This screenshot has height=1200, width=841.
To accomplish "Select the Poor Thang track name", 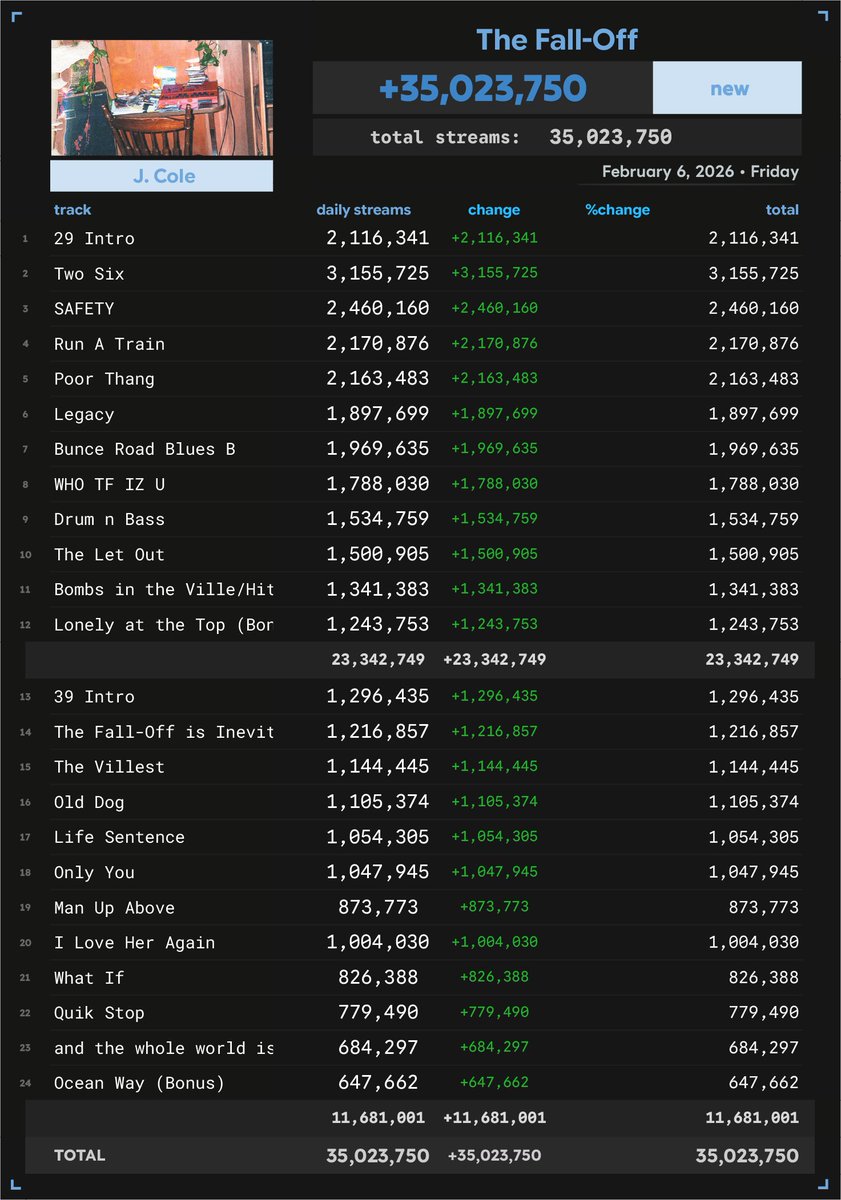I will (x=104, y=379).
